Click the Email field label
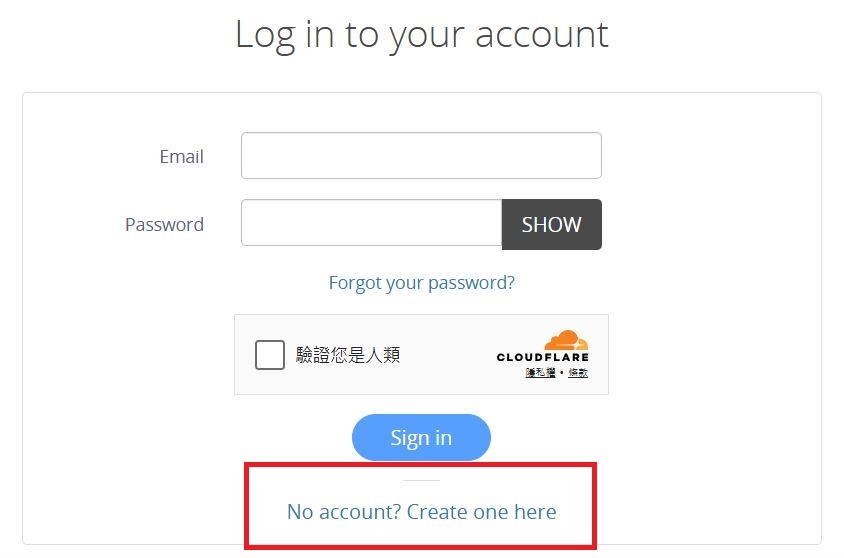The width and height of the screenshot is (844, 558). click(181, 157)
